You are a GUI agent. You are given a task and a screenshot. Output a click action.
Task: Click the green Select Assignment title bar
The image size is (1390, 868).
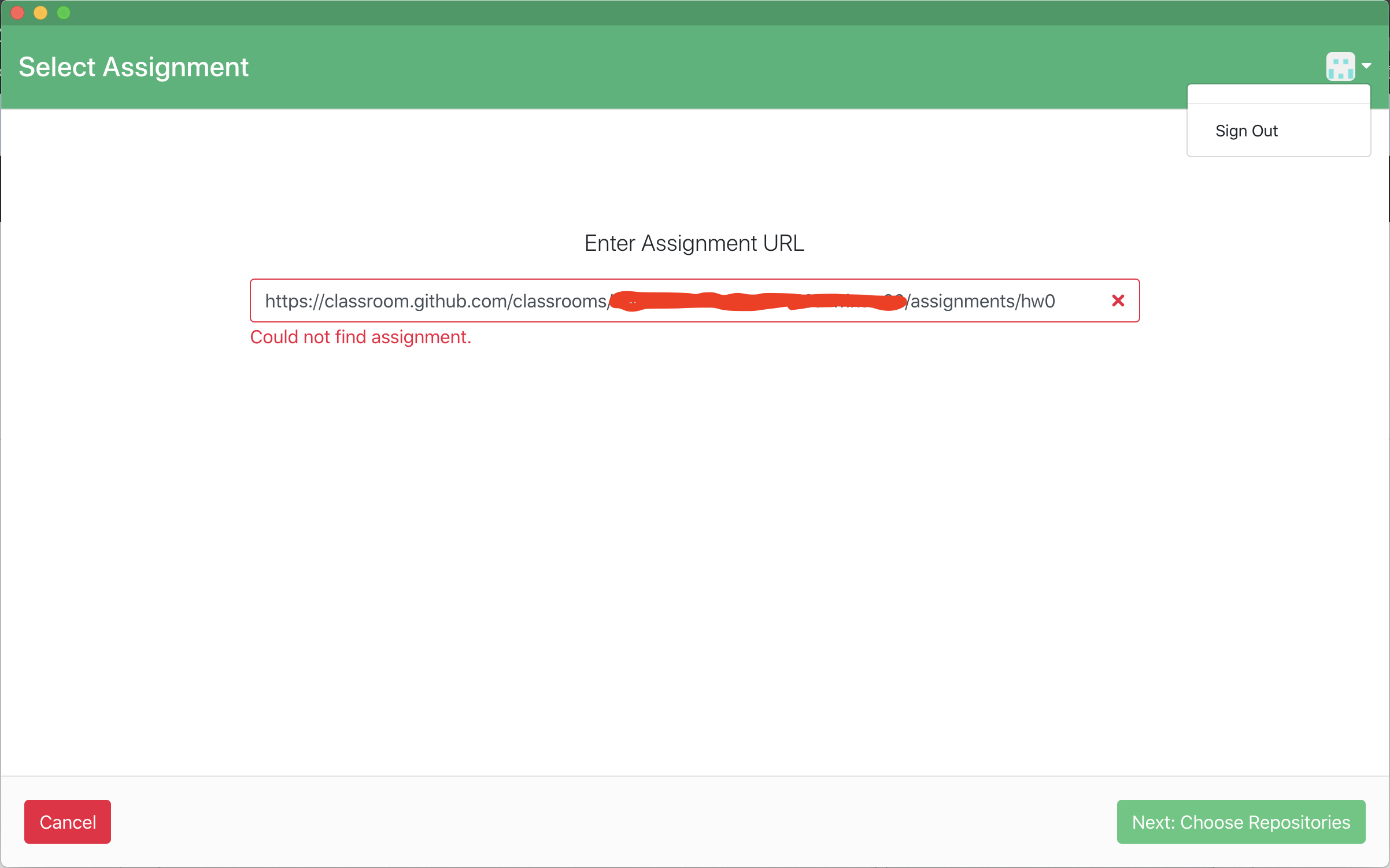tap(132, 66)
